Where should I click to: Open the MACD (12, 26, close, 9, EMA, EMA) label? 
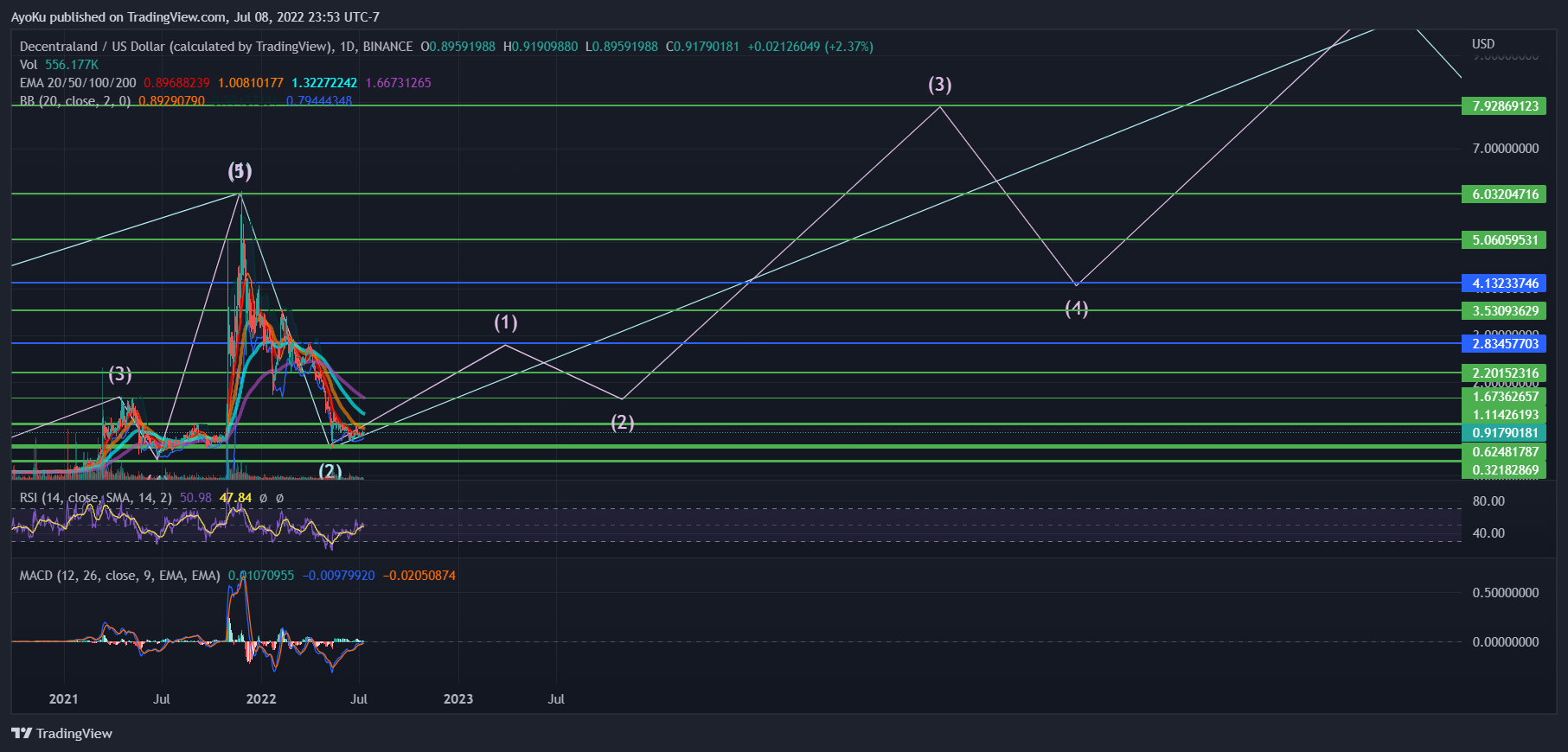click(120, 576)
